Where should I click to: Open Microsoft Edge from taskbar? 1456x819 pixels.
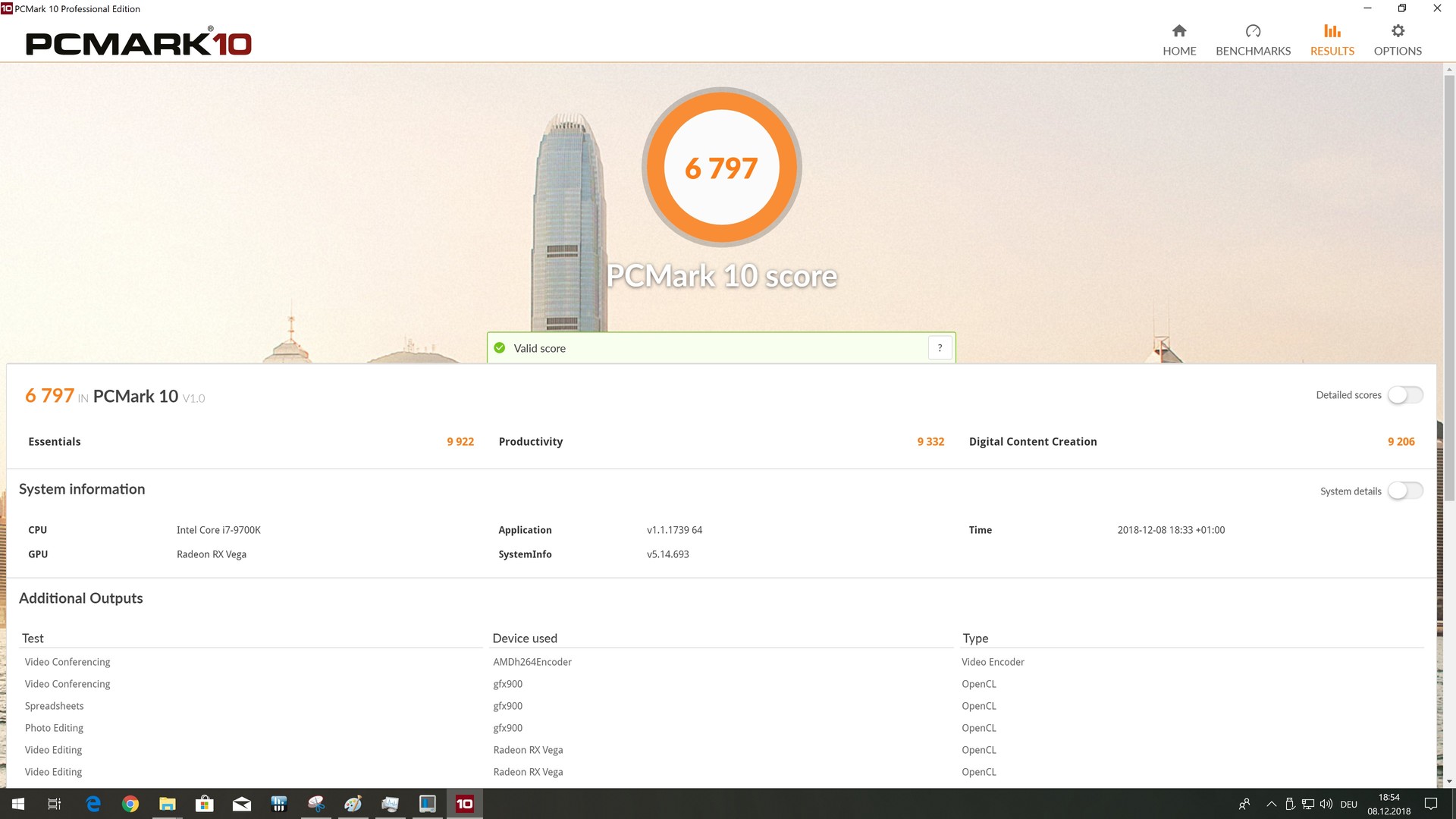pos(93,804)
